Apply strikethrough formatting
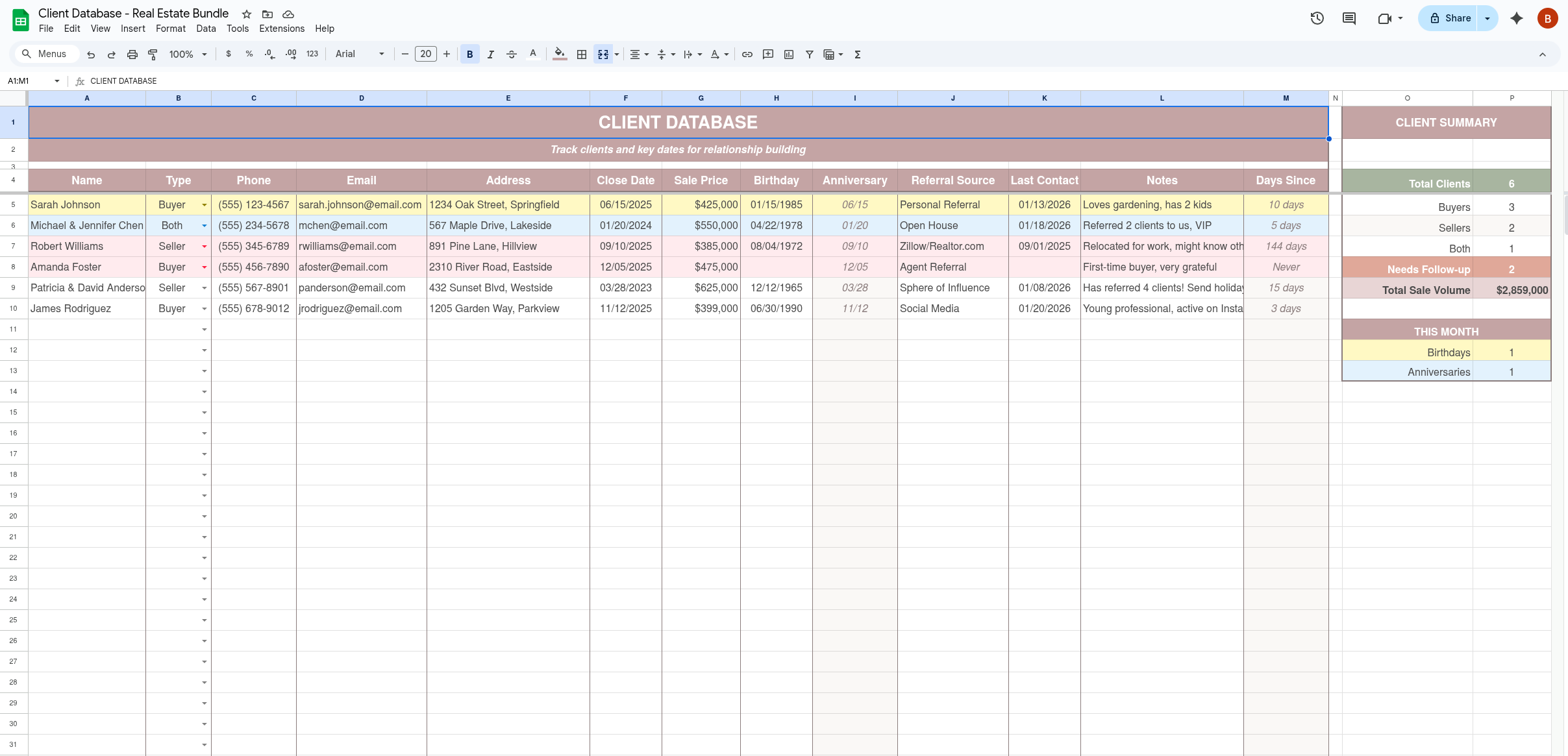1568x756 pixels. point(512,54)
